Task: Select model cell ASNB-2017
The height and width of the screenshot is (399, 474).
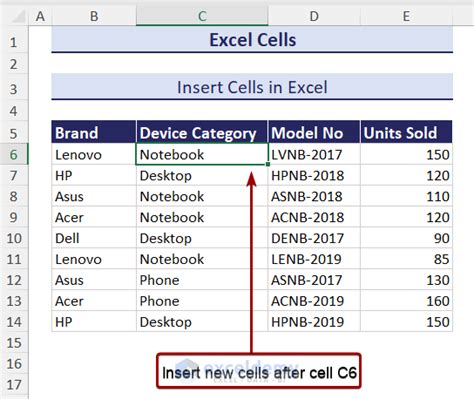Action: tap(314, 280)
